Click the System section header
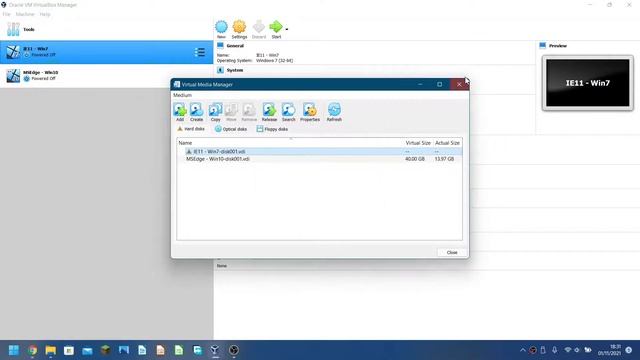 tap(235, 70)
